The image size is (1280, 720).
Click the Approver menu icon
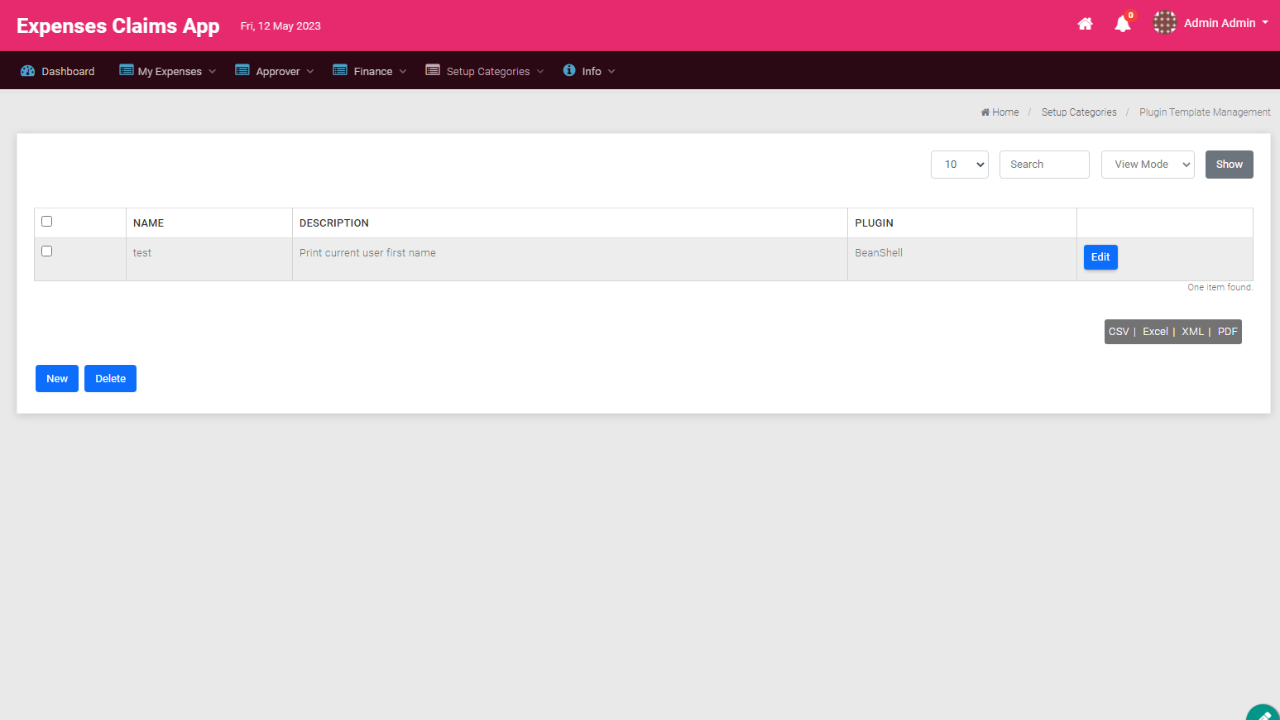point(242,70)
